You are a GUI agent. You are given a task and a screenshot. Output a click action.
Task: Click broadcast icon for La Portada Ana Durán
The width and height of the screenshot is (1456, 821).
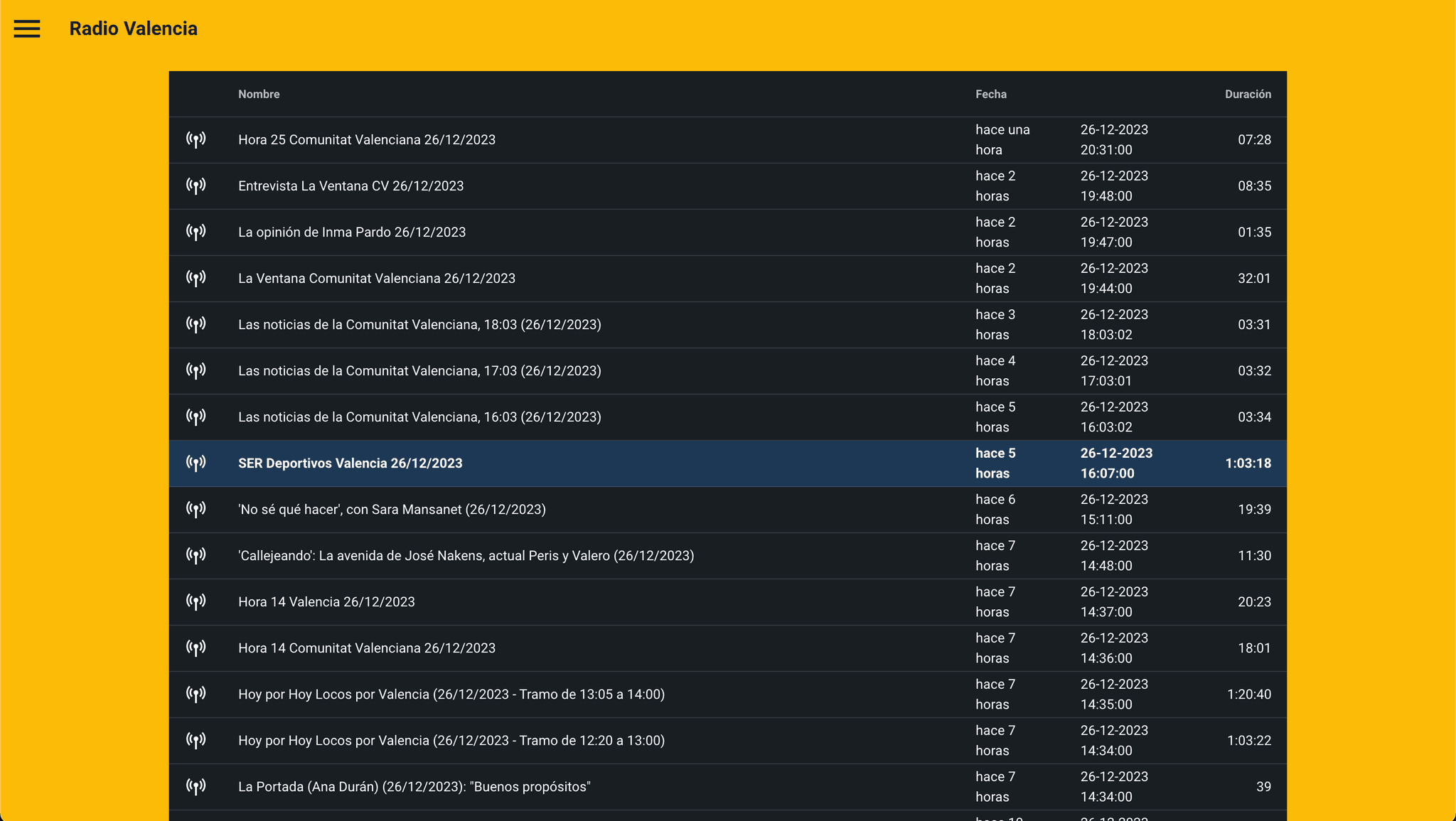pos(196,787)
